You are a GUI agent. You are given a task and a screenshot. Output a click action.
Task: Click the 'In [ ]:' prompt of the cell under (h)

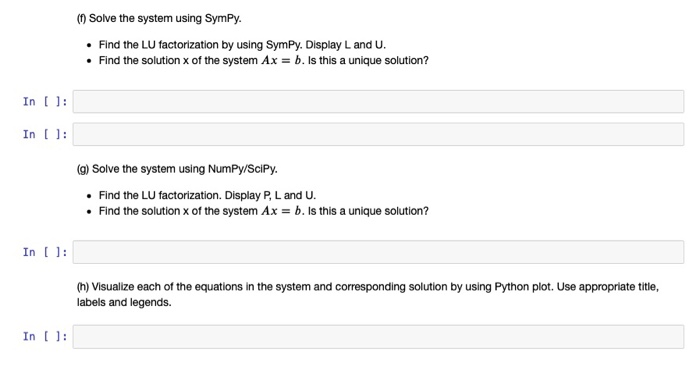tap(45, 337)
